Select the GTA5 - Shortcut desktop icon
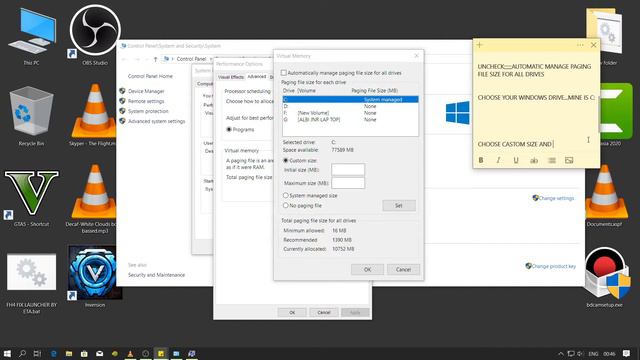The image size is (640, 360). pos(31,198)
